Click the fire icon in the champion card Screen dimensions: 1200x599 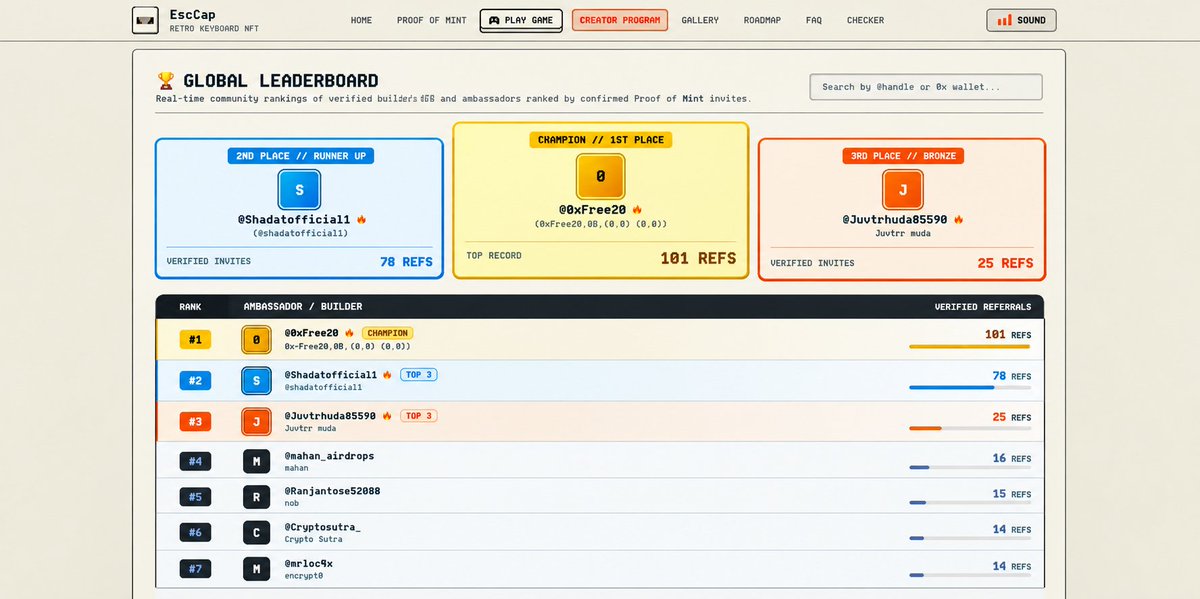pyautogui.click(x=637, y=210)
